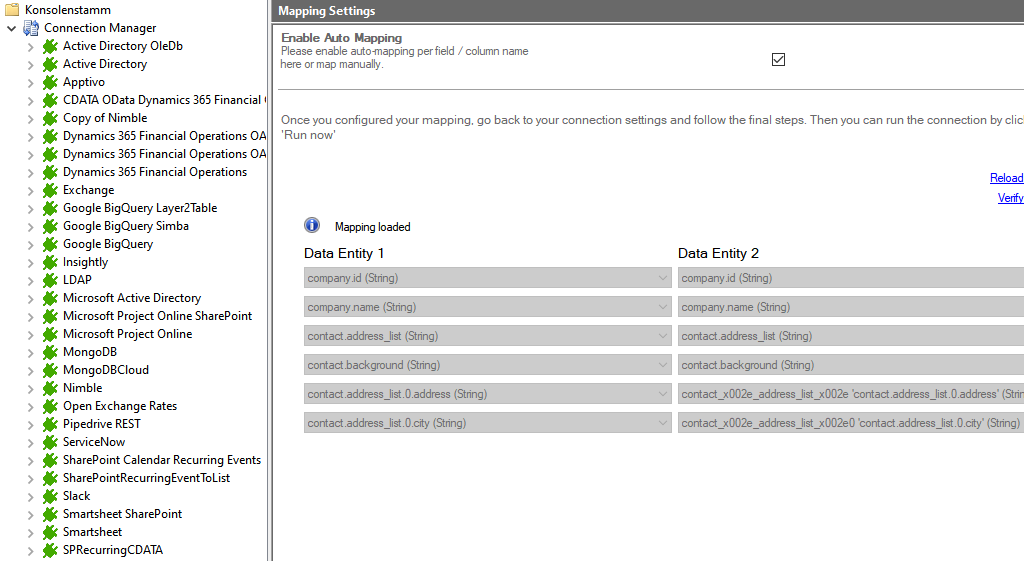This screenshot has height=561, width=1024.
Task: Click the Pipedrive REST connection icon
Action: (x=50, y=424)
